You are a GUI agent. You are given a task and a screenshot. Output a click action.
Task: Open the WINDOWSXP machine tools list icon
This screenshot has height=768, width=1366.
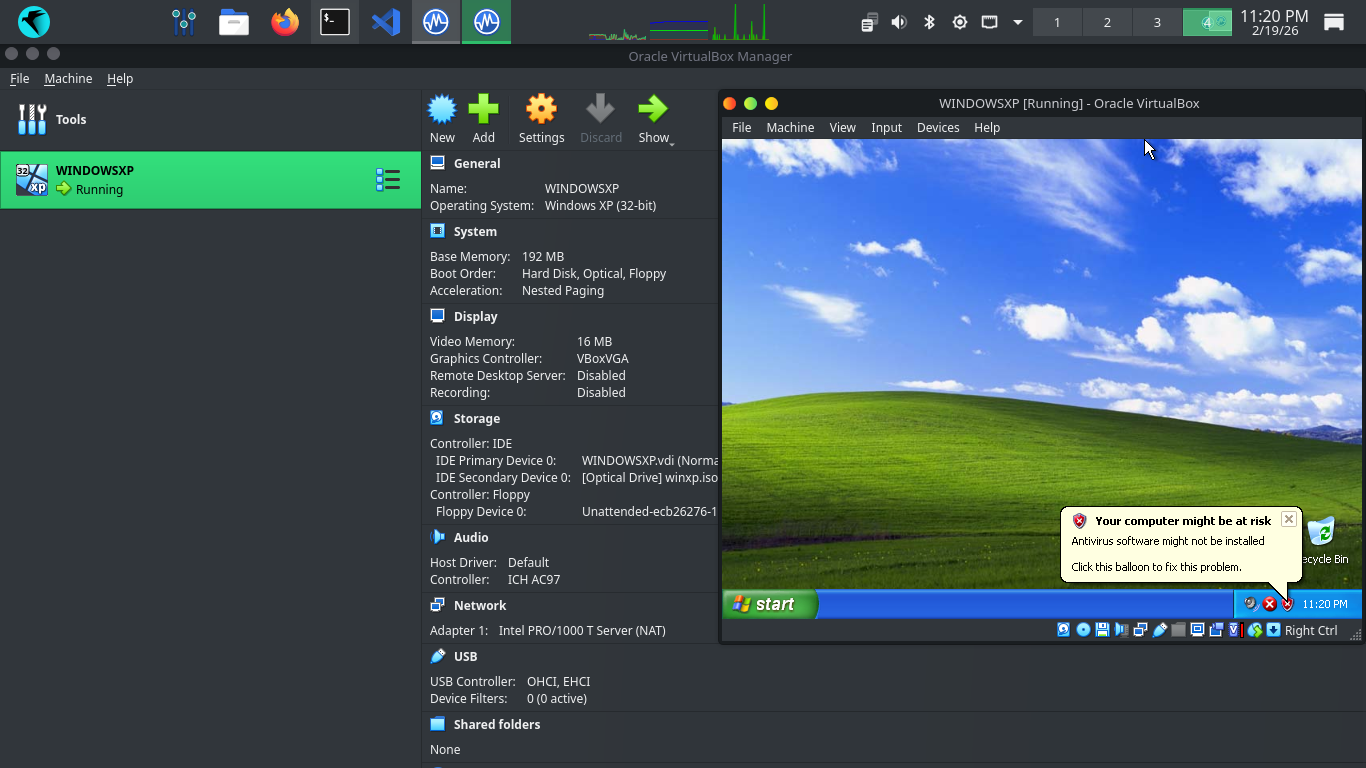tap(387, 180)
